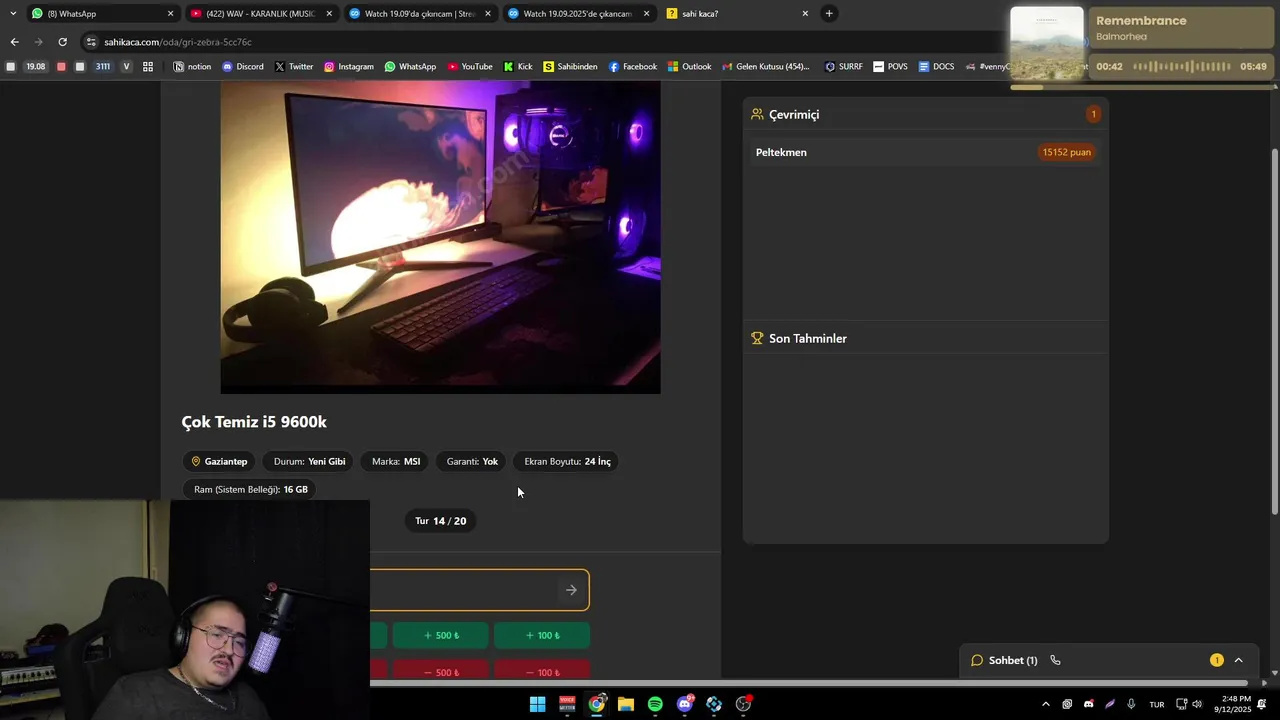Screen dimensions: 1280x720
Task: Click the Çok Temiz i5 9600k title
Action: tap(254, 422)
